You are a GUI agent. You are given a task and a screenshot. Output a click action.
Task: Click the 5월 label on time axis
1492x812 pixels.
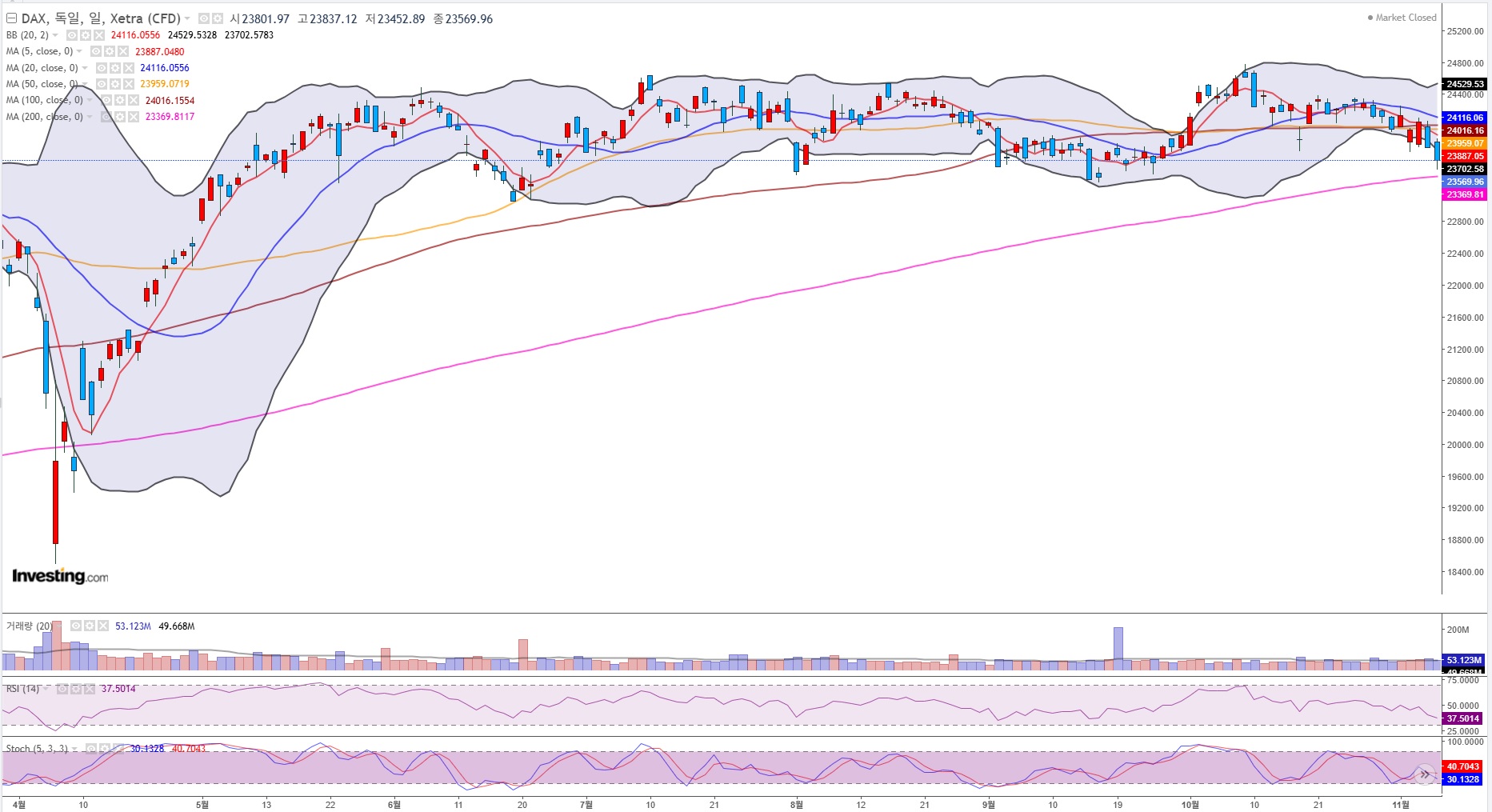click(x=202, y=804)
